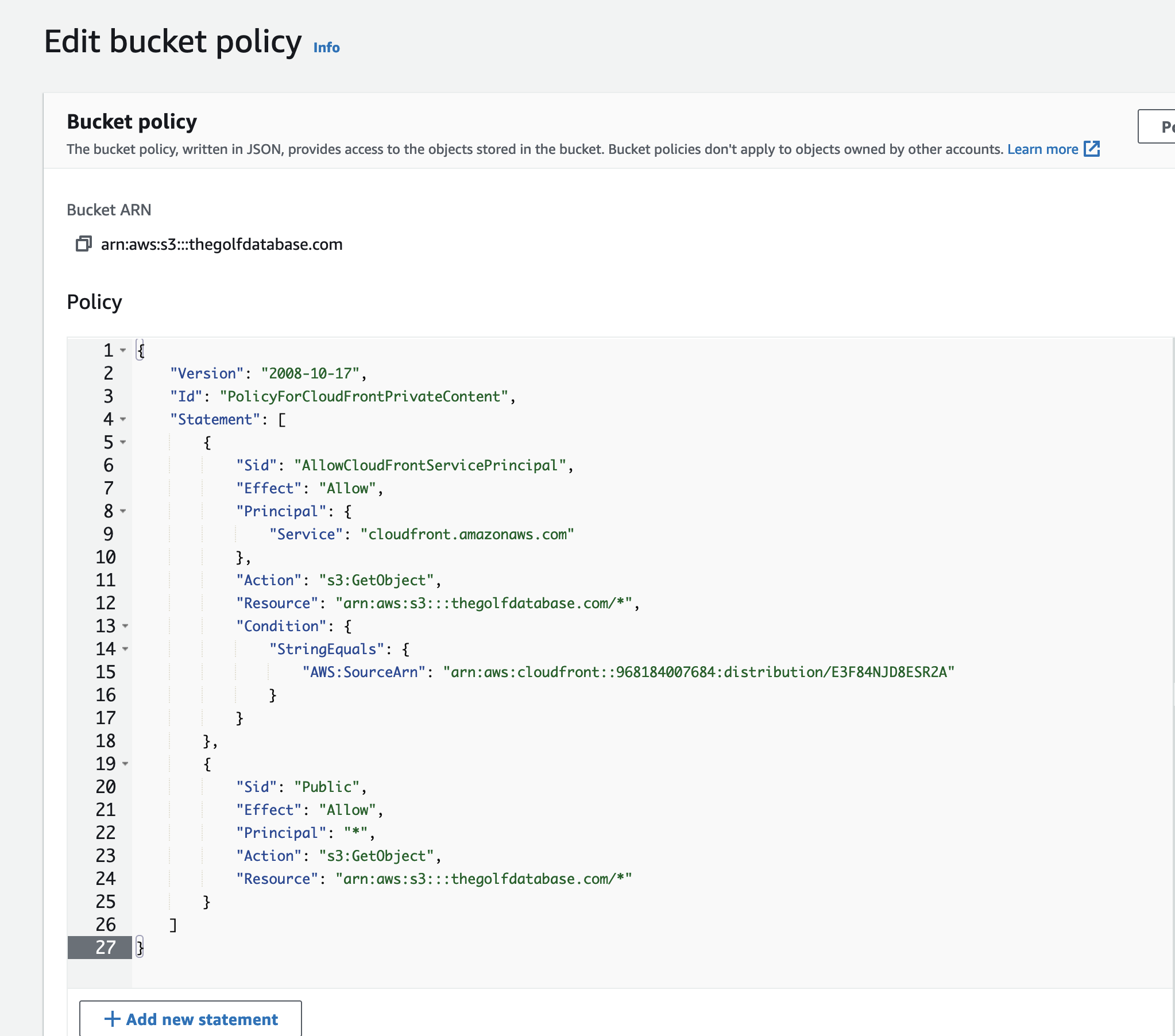
Task: Fold the first statement block at line 5
Action: tap(123, 442)
